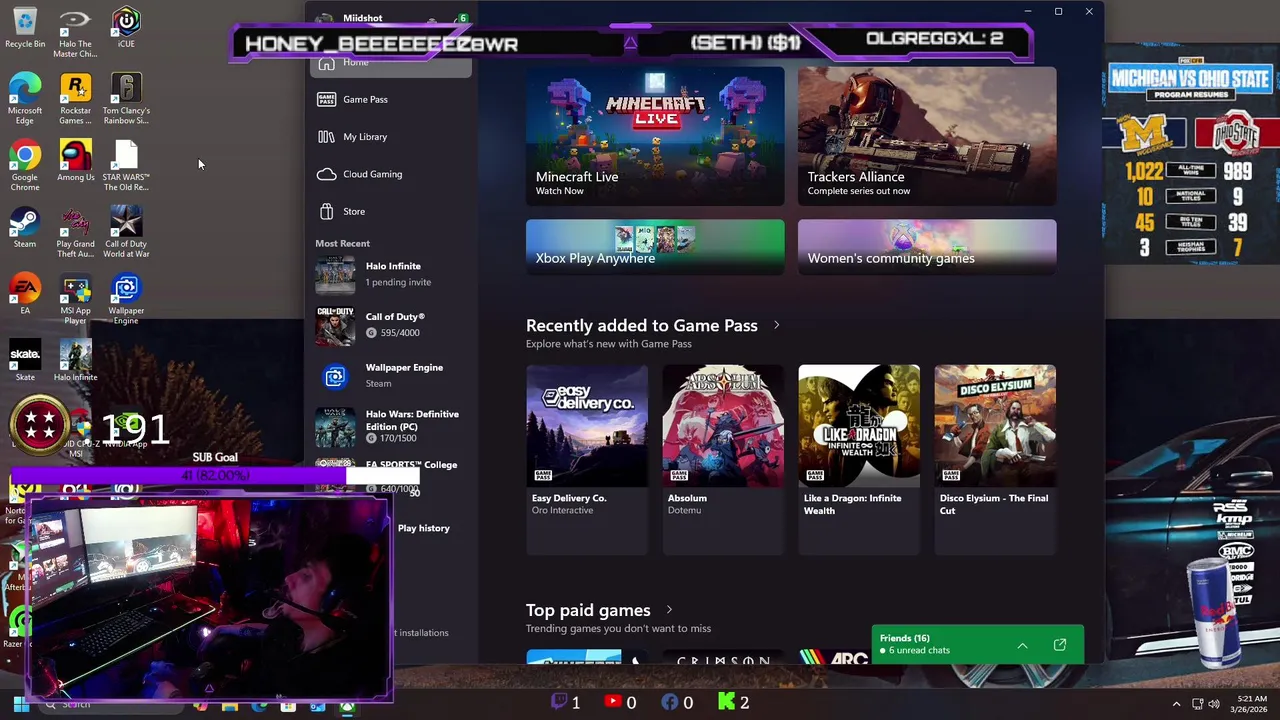Open Disco Elysium - The Final Cut card

click(995, 459)
